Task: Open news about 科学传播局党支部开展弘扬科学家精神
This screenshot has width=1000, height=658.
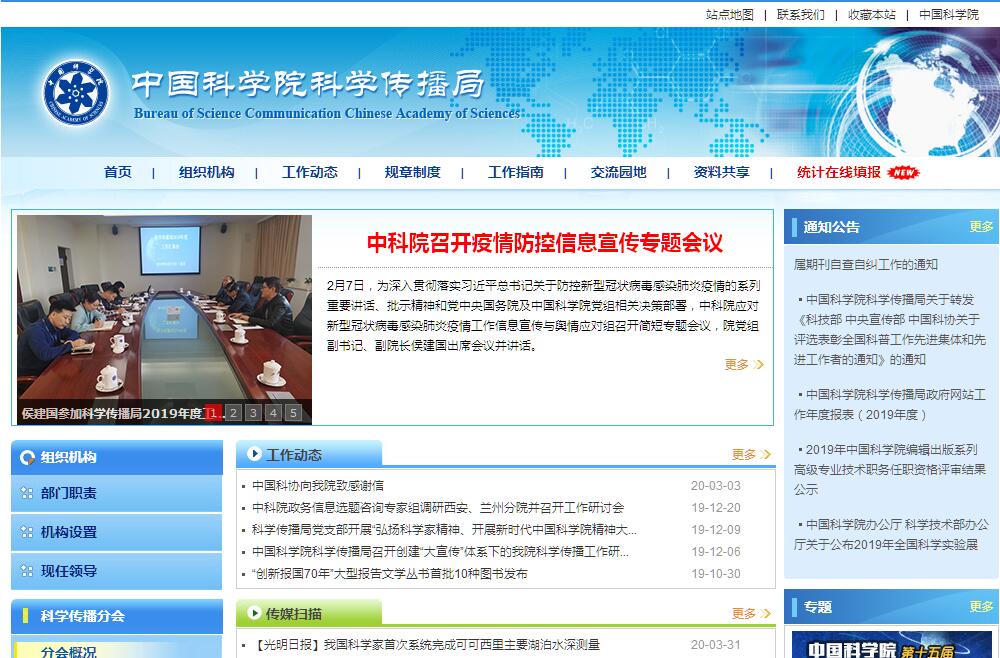Action: pos(444,530)
